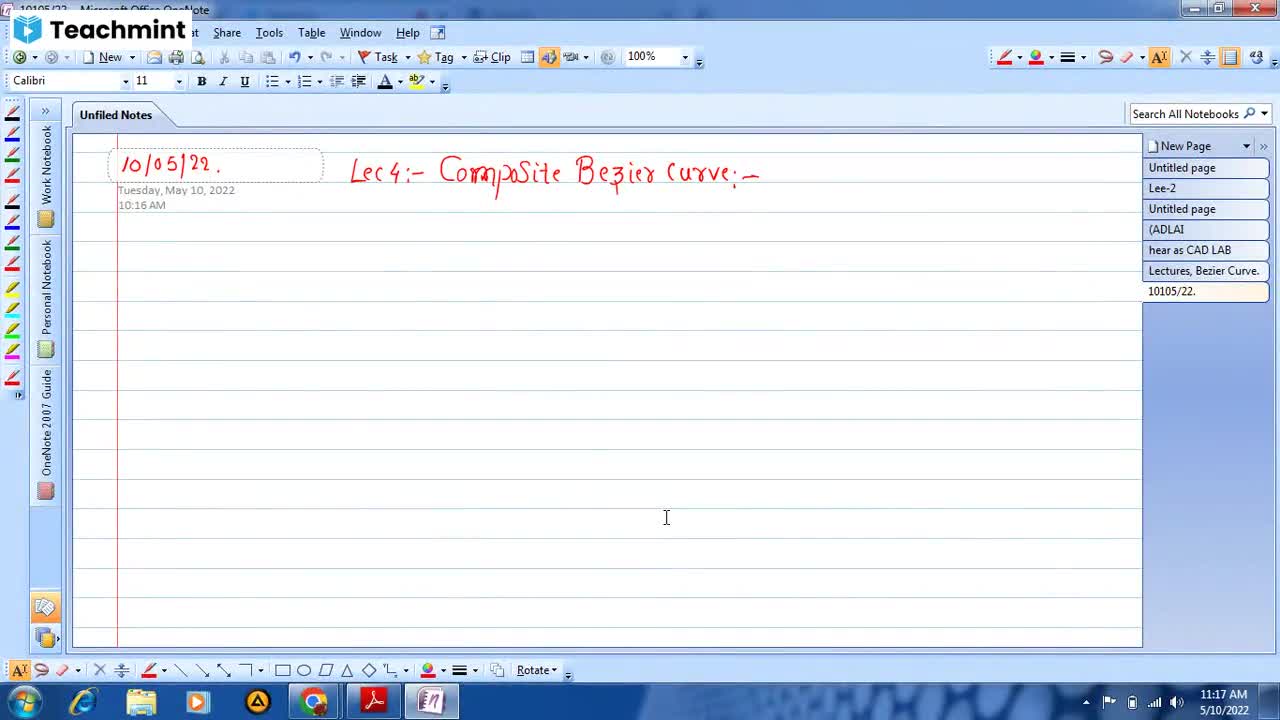The image size is (1280, 720).
Task: Click inside Search All Notebooks field
Action: tap(1184, 114)
